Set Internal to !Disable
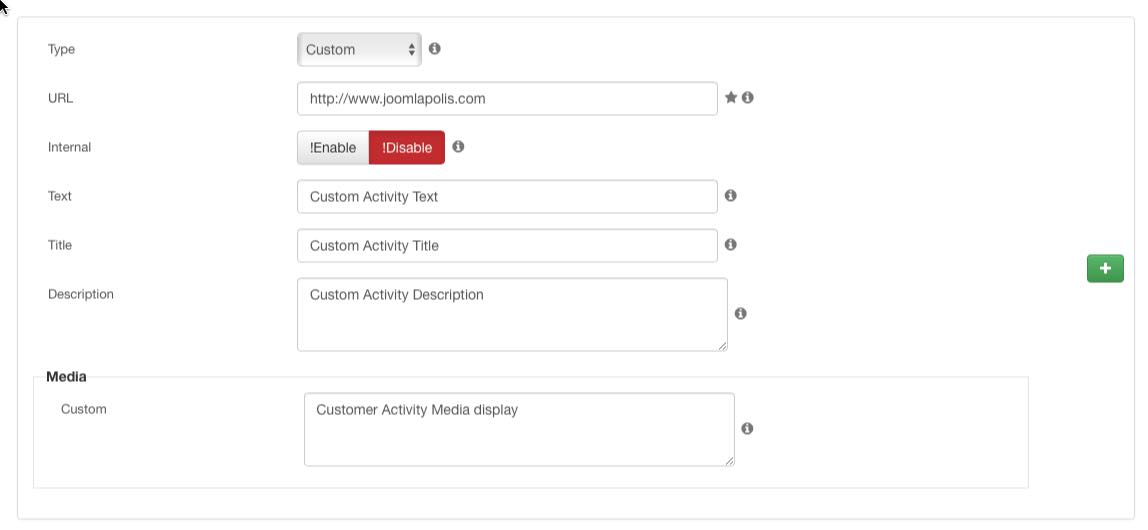 tap(407, 147)
